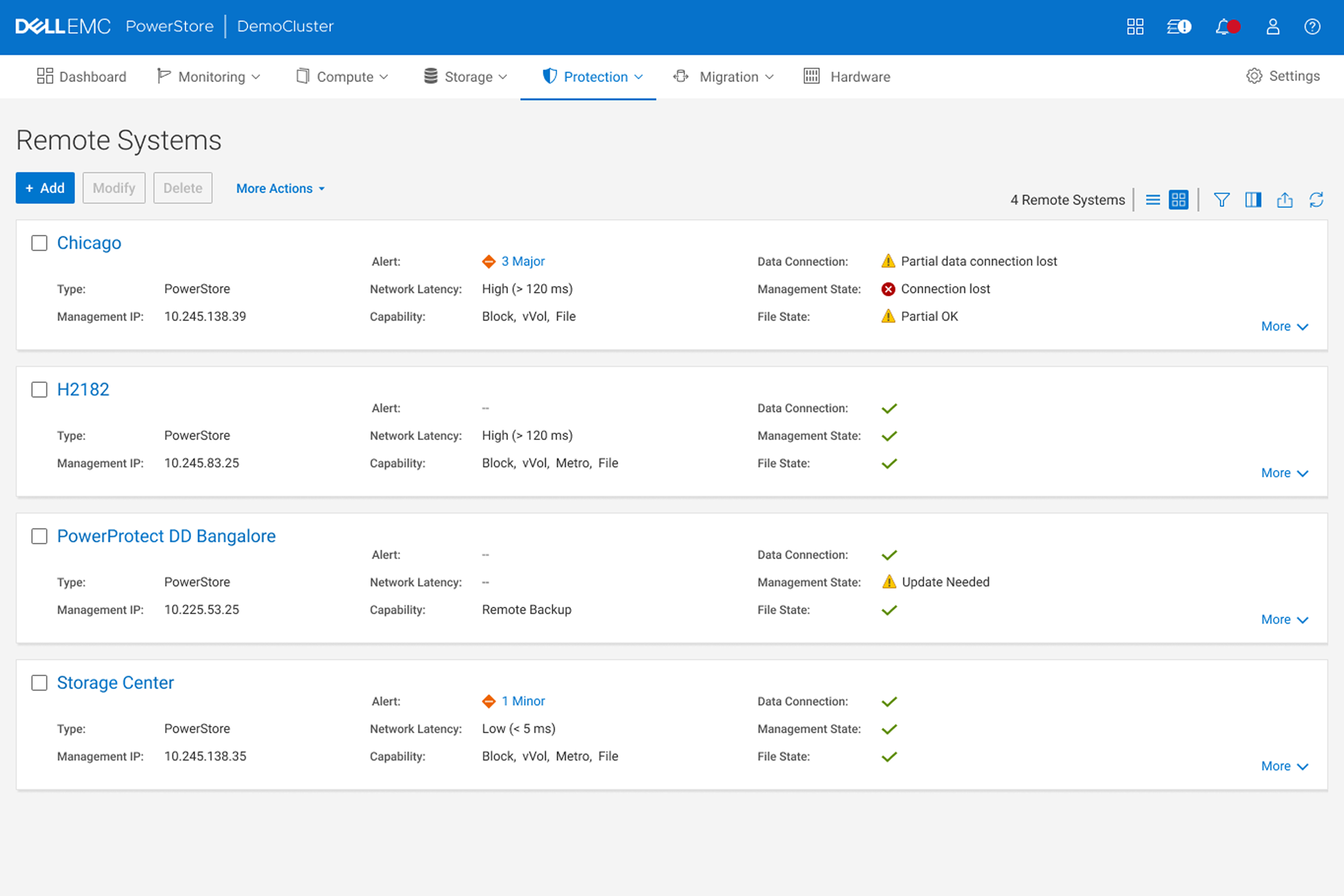Screen dimensions: 1344x896
Task: Open the apps grid icon in header
Action: point(1135,26)
